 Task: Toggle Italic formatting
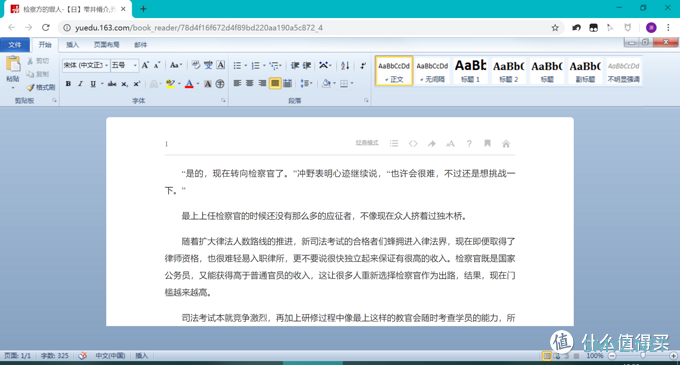(x=80, y=84)
